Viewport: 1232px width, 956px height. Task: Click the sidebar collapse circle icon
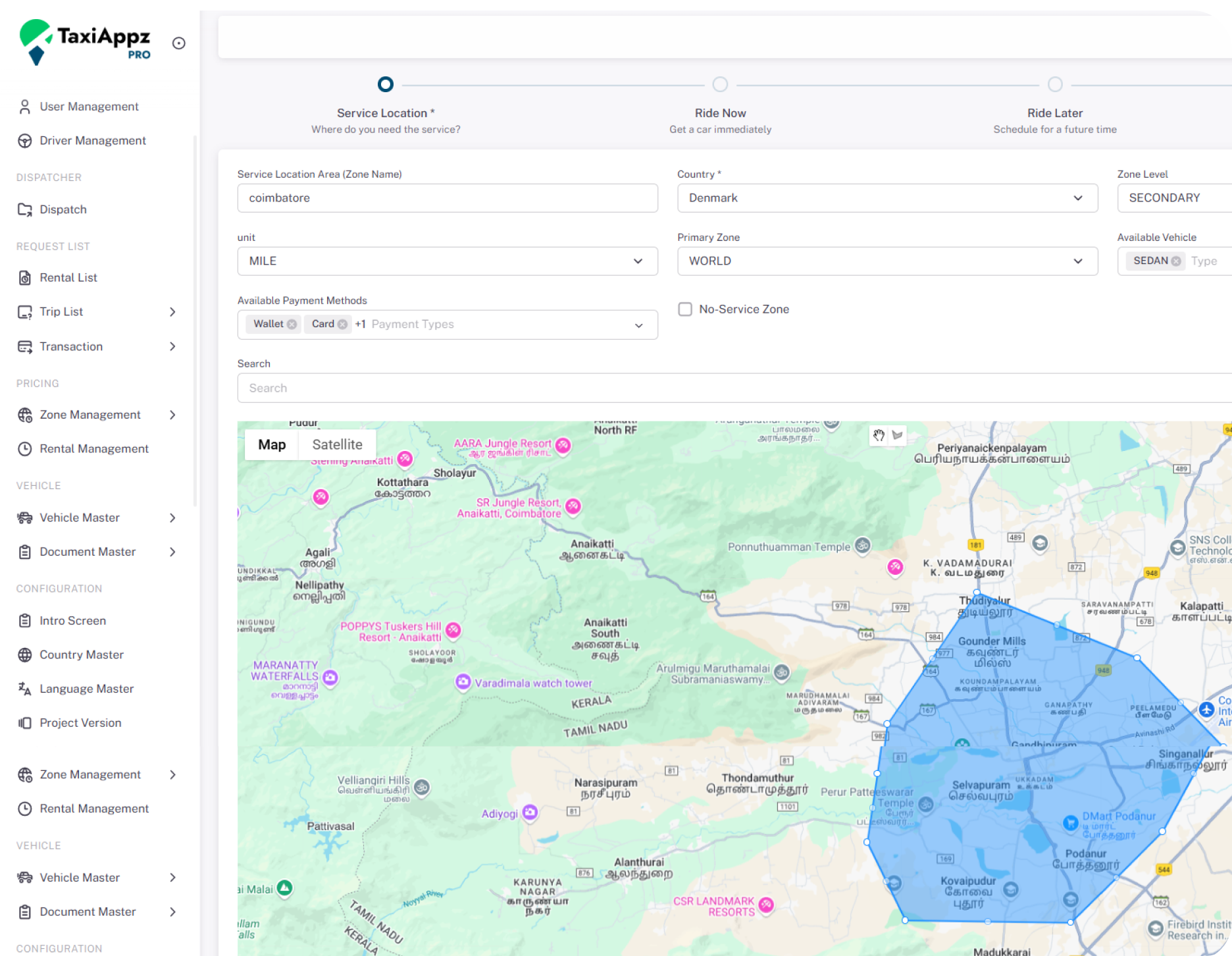click(178, 43)
